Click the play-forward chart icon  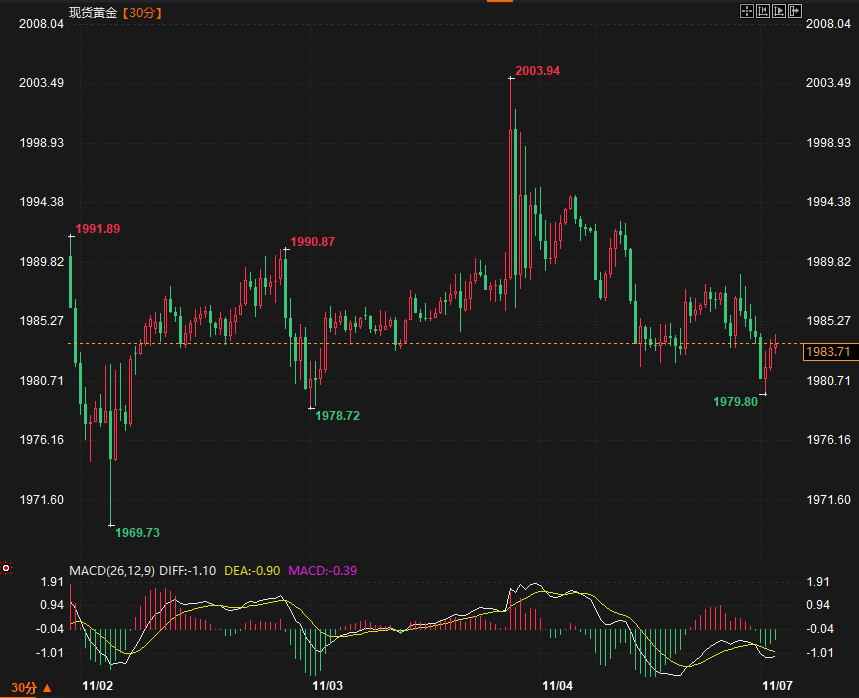[x=780, y=11]
